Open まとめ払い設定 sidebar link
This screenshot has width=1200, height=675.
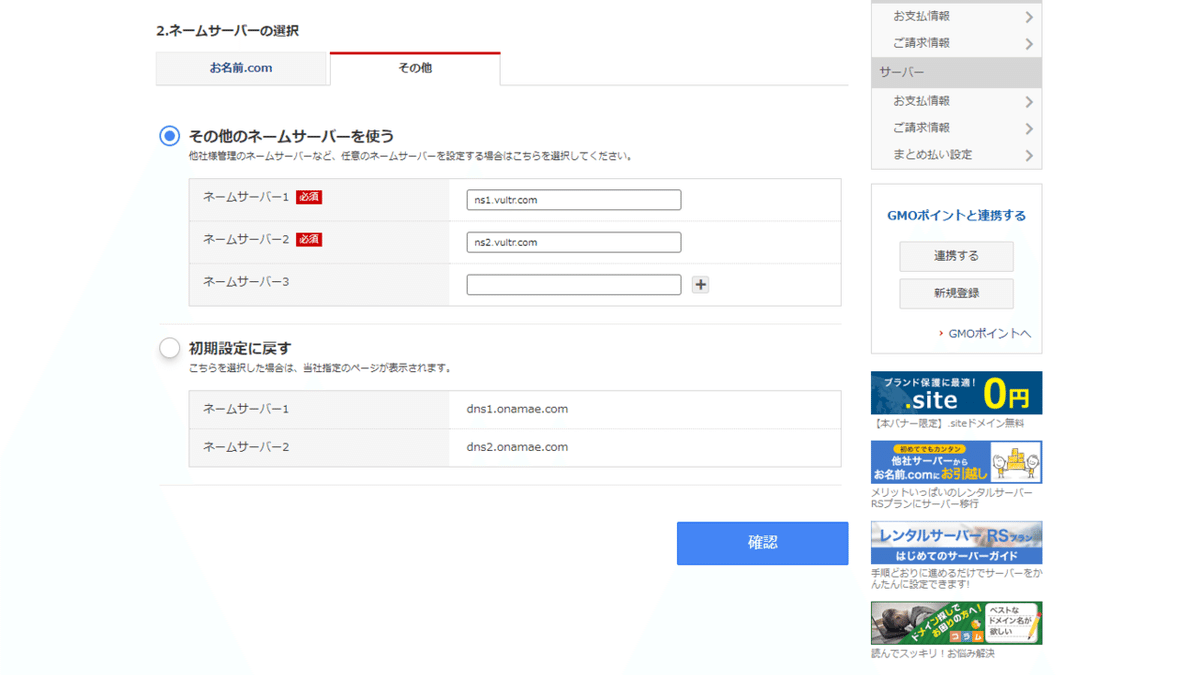point(932,155)
